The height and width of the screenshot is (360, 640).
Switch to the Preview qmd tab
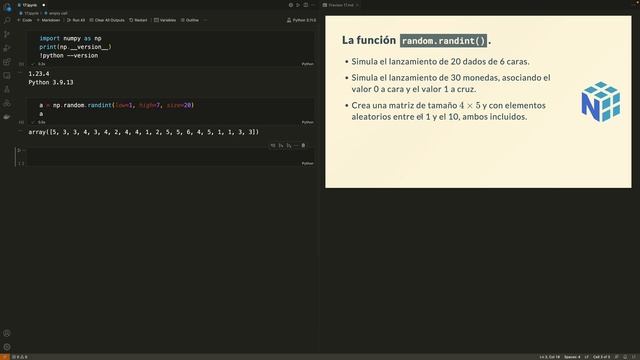(x=340, y=5)
